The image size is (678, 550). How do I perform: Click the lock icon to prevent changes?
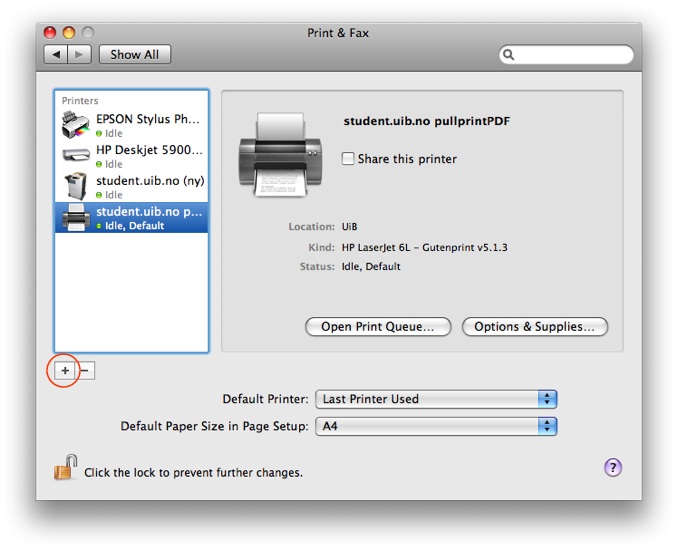pyautogui.click(x=65, y=468)
